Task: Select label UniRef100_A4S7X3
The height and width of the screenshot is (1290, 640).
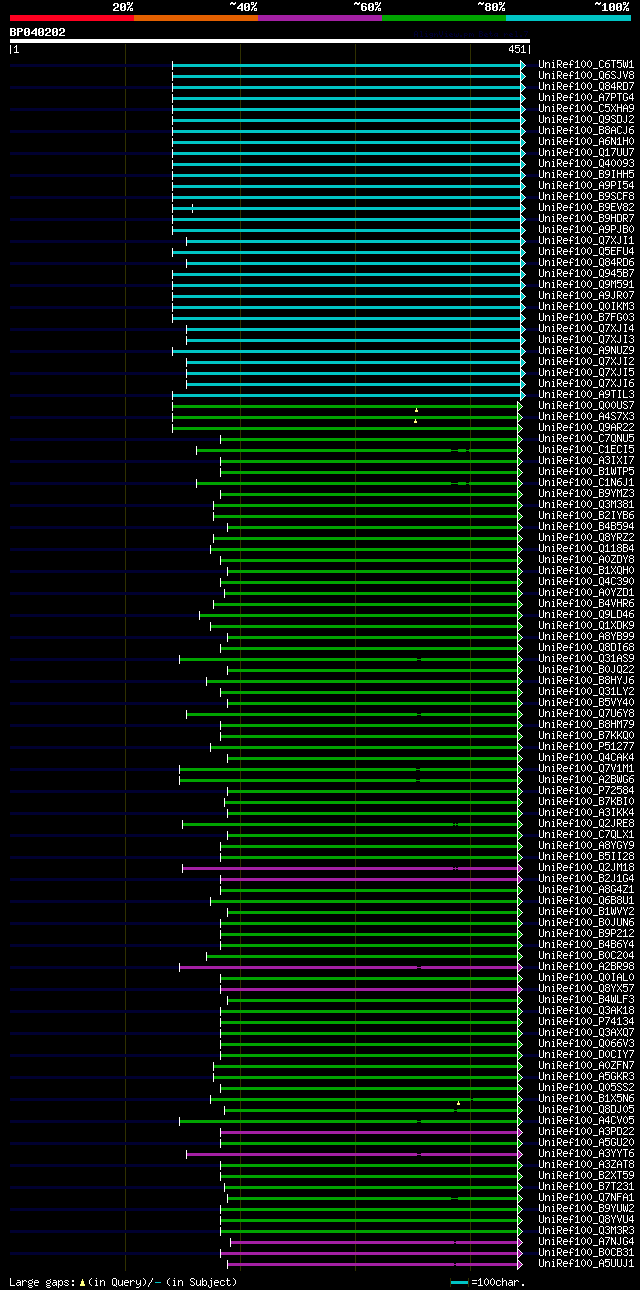Action: pyautogui.click(x=586, y=416)
